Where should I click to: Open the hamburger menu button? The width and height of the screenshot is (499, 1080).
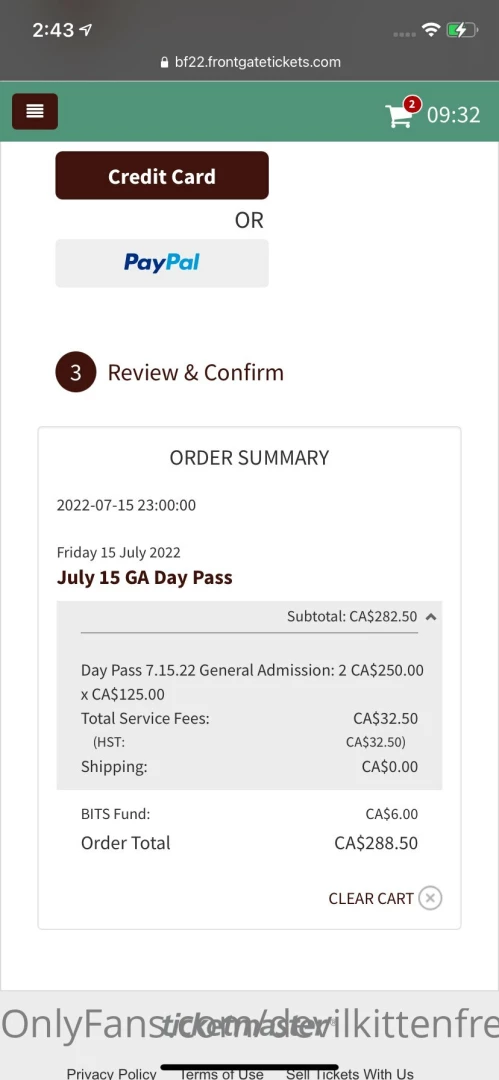tap(35, 112)
